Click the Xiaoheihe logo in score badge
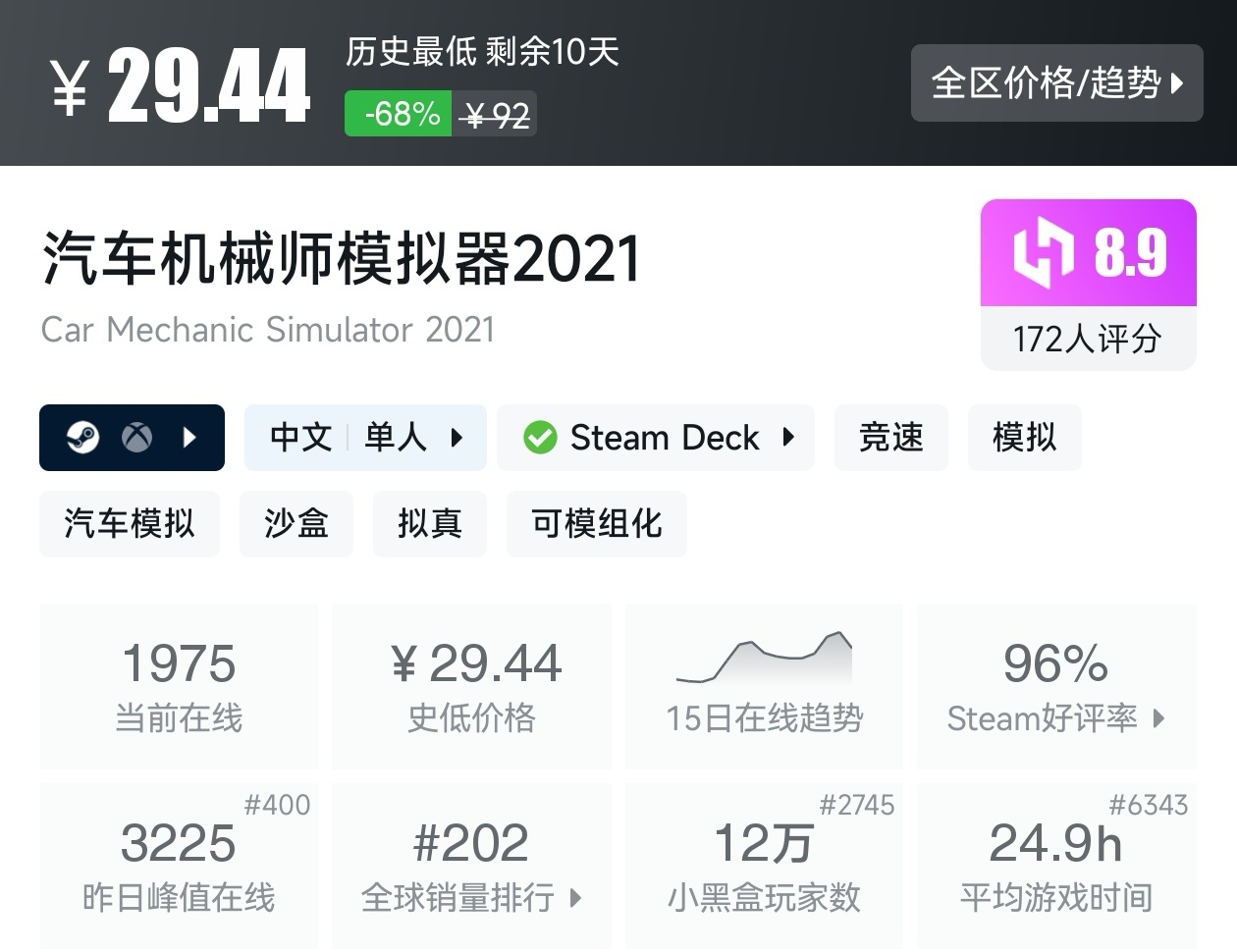This screenshot has height=952, width=1237. tap(1044, 253)
